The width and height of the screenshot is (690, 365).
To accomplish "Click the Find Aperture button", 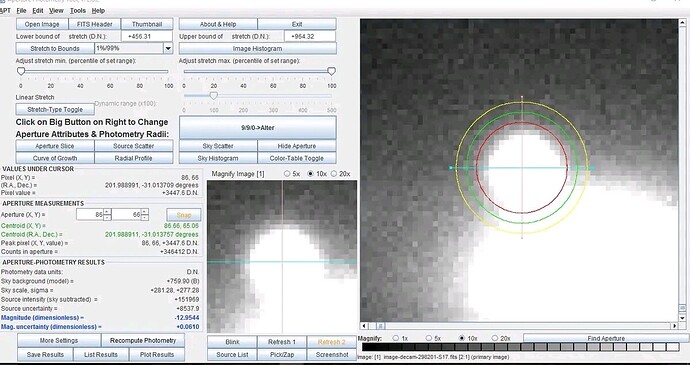I will (606, 338).
